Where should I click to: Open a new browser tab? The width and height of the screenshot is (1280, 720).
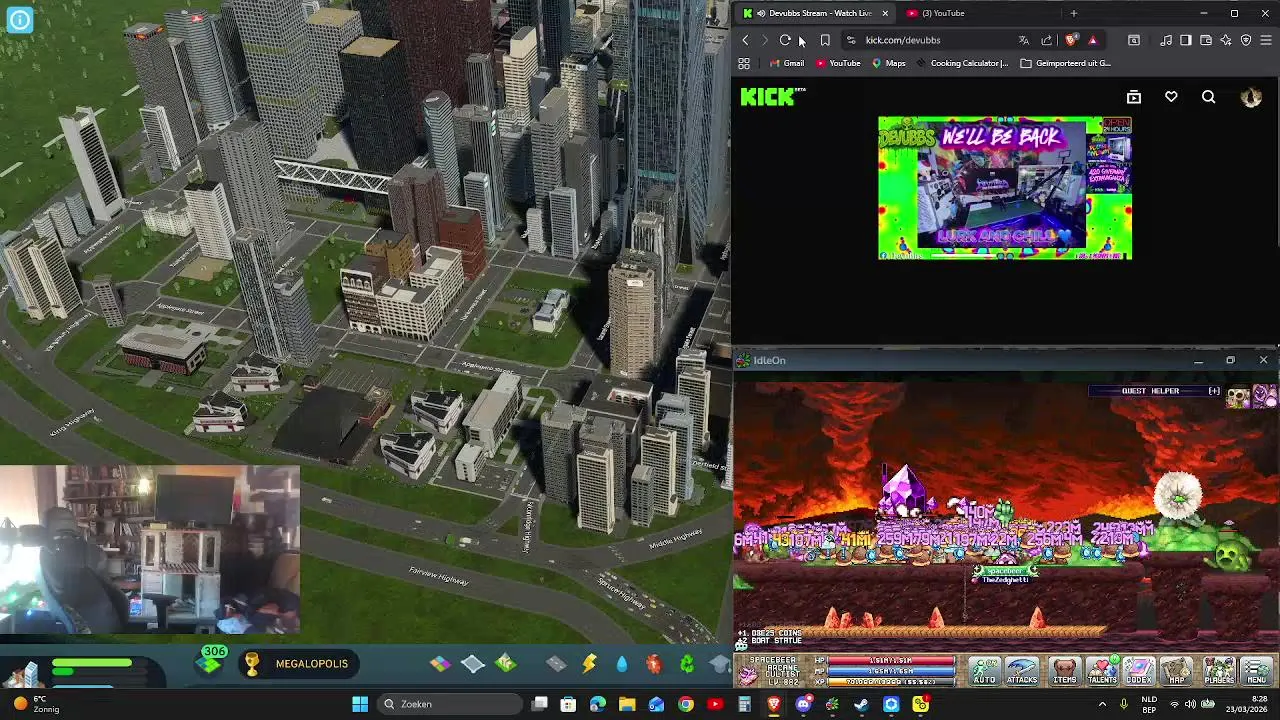pyautogui.click(x=1074, y=13)
